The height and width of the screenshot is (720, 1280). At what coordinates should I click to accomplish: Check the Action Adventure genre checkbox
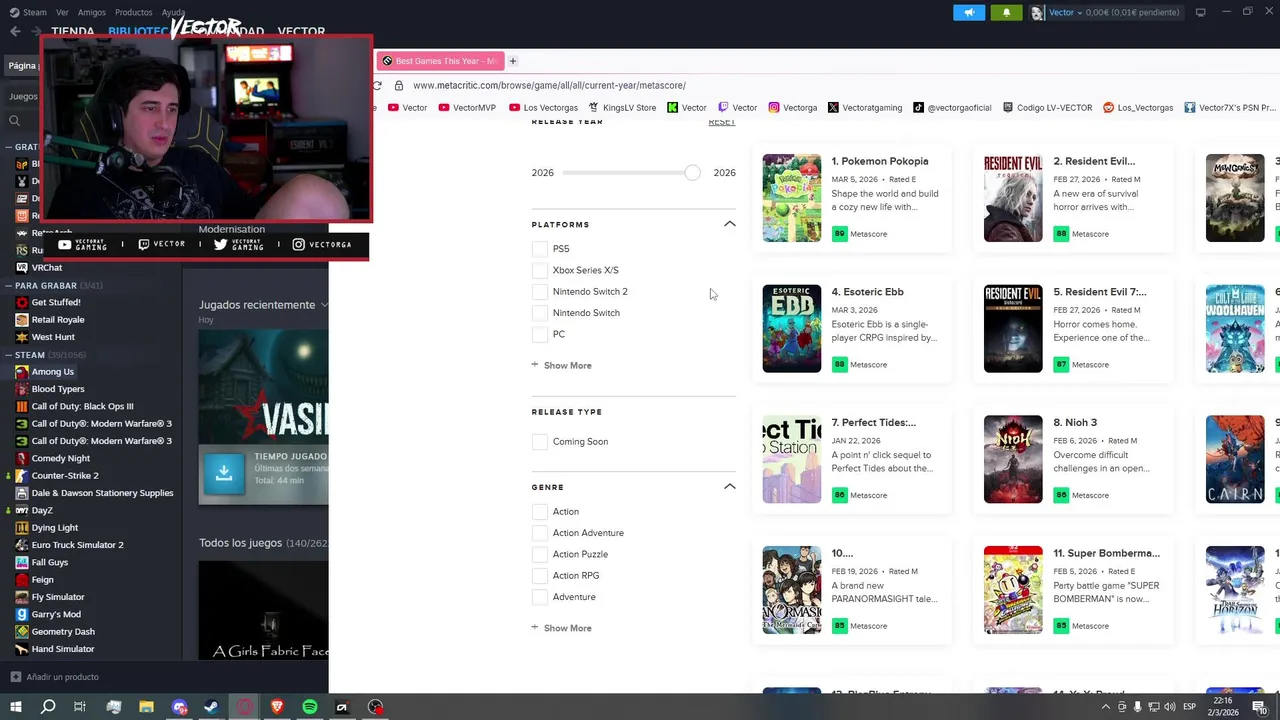point(540,533)
